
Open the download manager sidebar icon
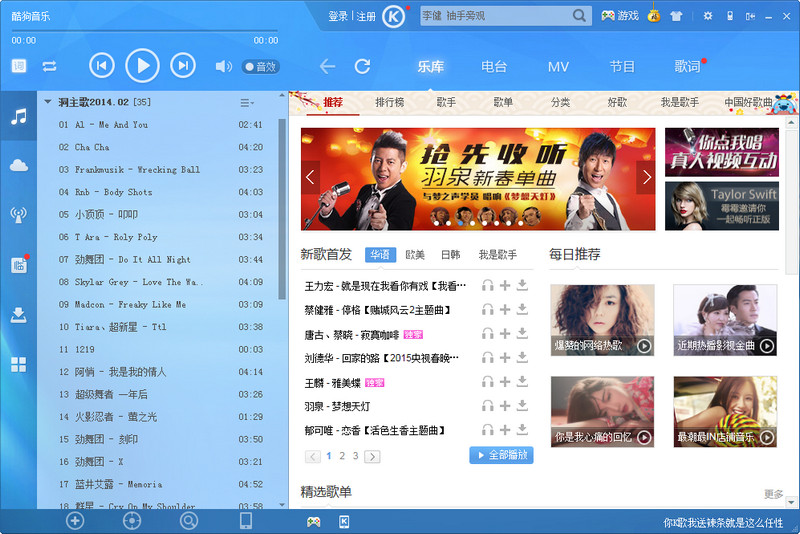tap(18, 315)
